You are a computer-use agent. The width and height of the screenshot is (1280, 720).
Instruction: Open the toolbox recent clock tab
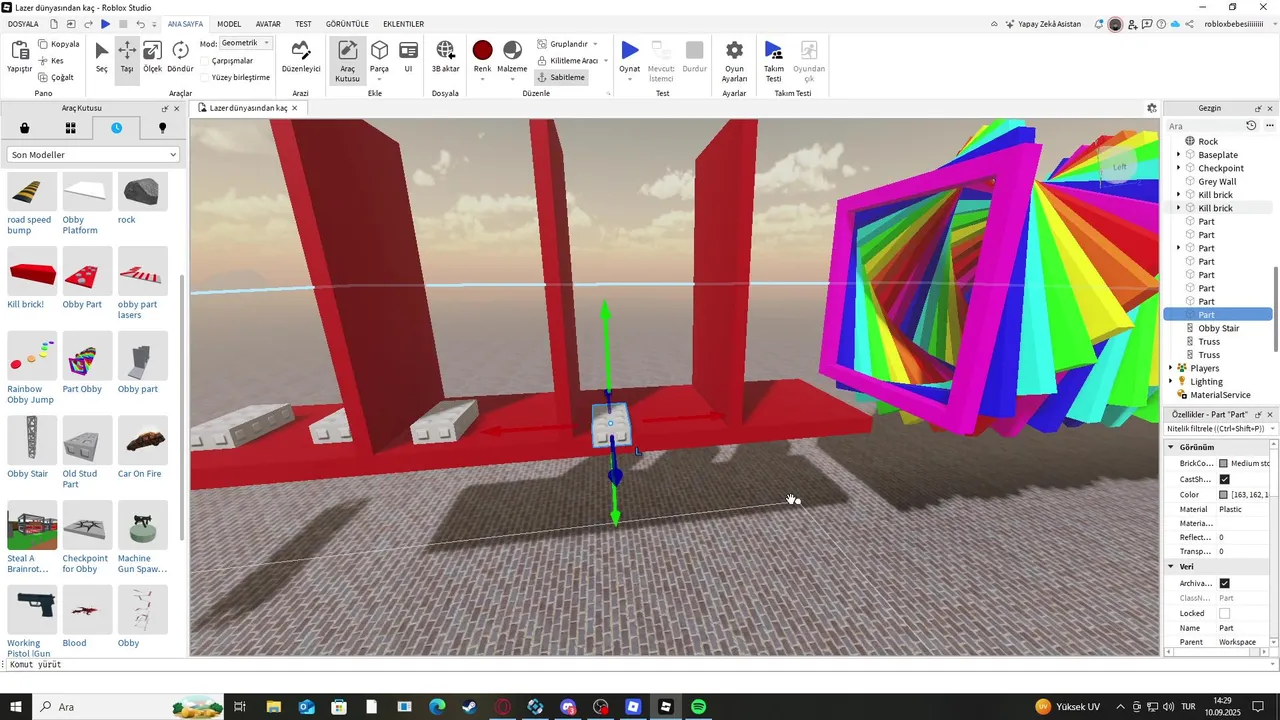pyautogui.click(x=117, y=128)
